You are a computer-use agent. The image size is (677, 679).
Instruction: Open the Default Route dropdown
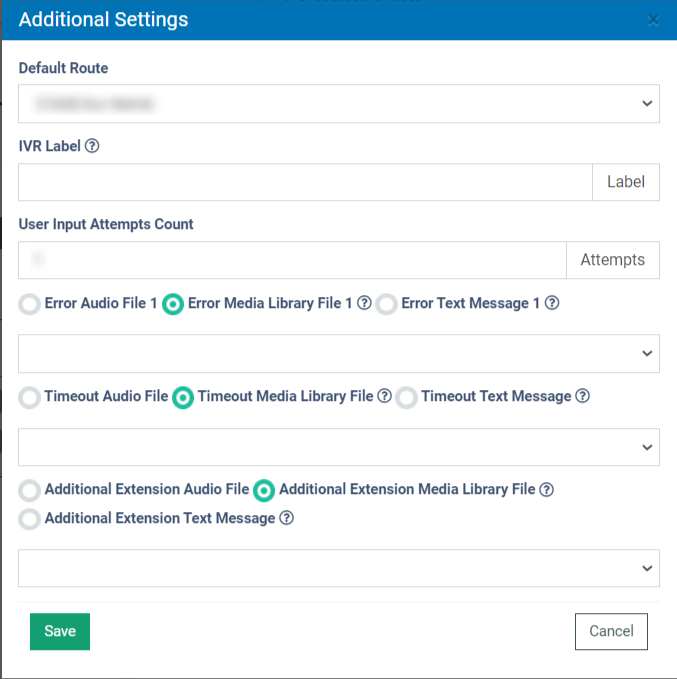click(x=338, y=103)
